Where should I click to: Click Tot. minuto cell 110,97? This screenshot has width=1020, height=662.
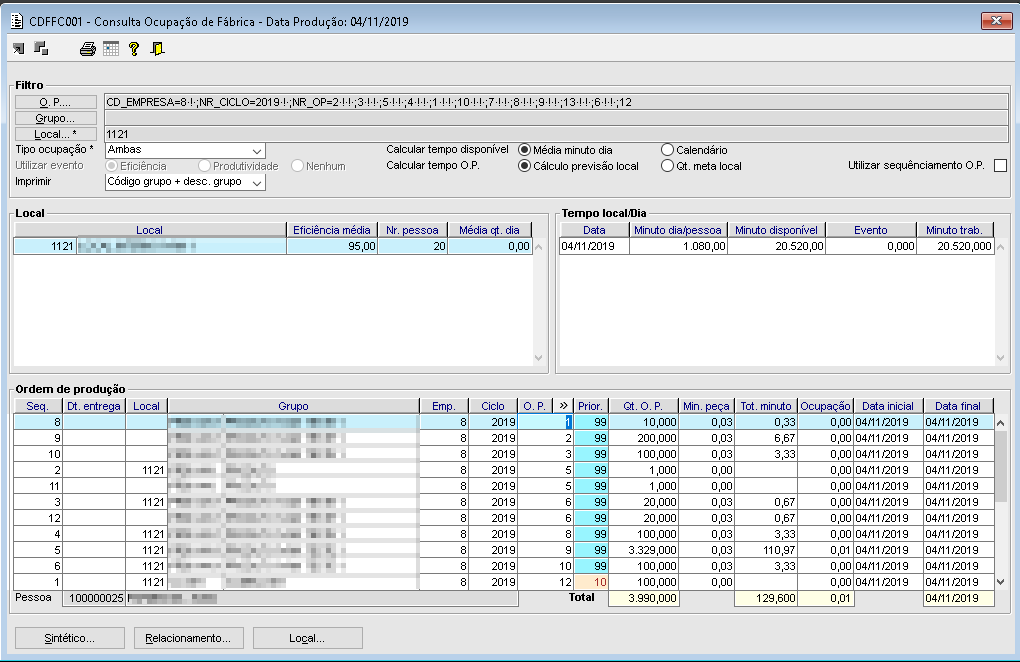coord(766,550)
